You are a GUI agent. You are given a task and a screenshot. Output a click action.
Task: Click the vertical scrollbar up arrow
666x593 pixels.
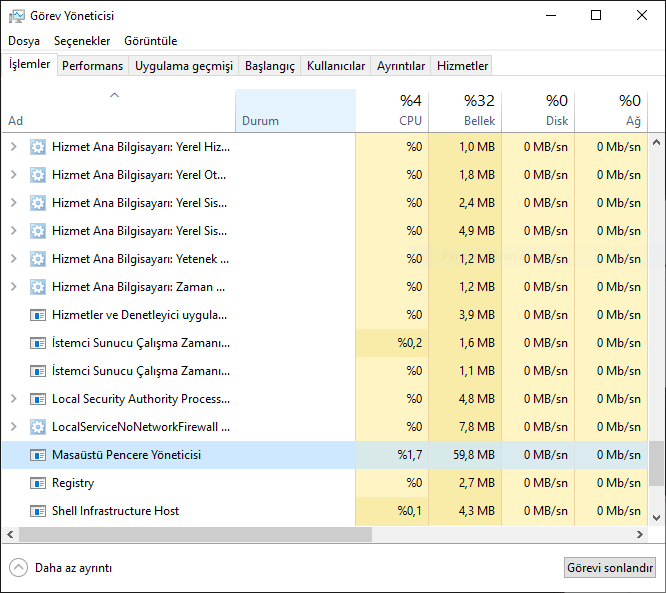click(x=656, y=142)
